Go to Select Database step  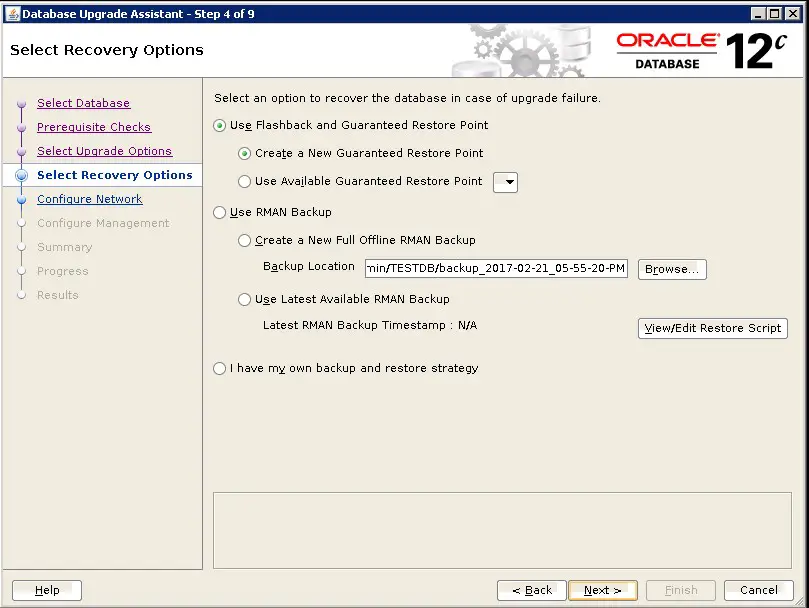coord(84,103)
